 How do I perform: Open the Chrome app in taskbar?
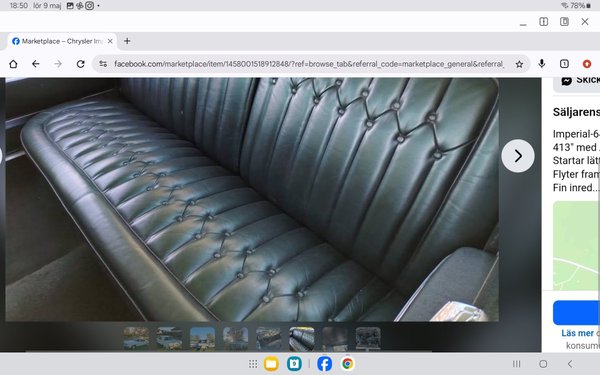point(347,364)
